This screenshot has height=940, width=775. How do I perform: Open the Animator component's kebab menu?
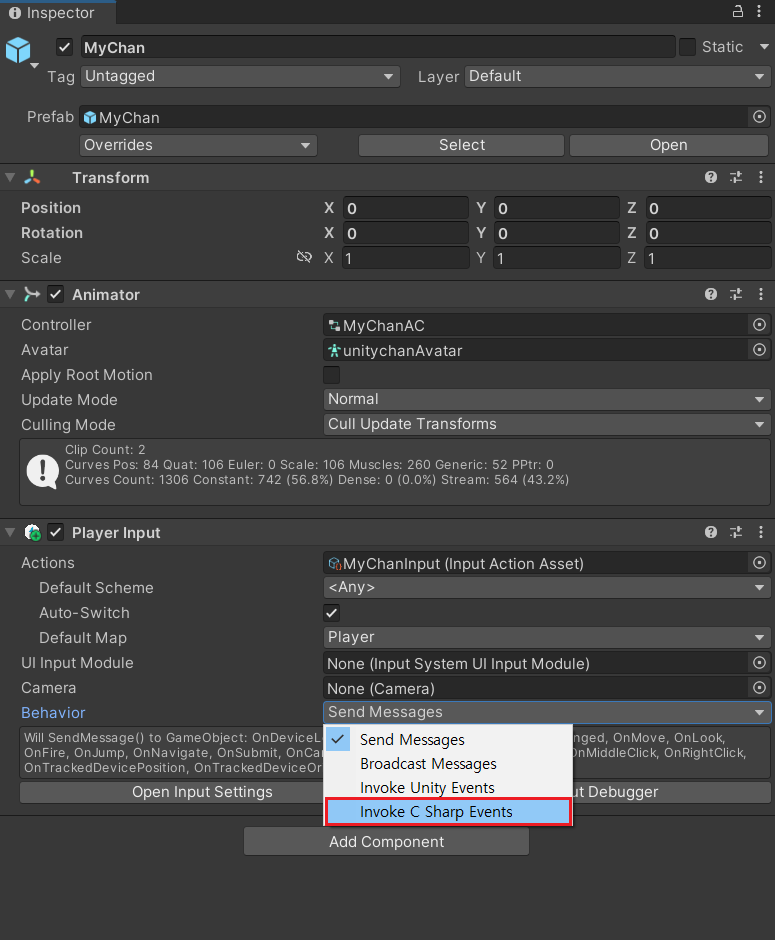click(761, 294)
